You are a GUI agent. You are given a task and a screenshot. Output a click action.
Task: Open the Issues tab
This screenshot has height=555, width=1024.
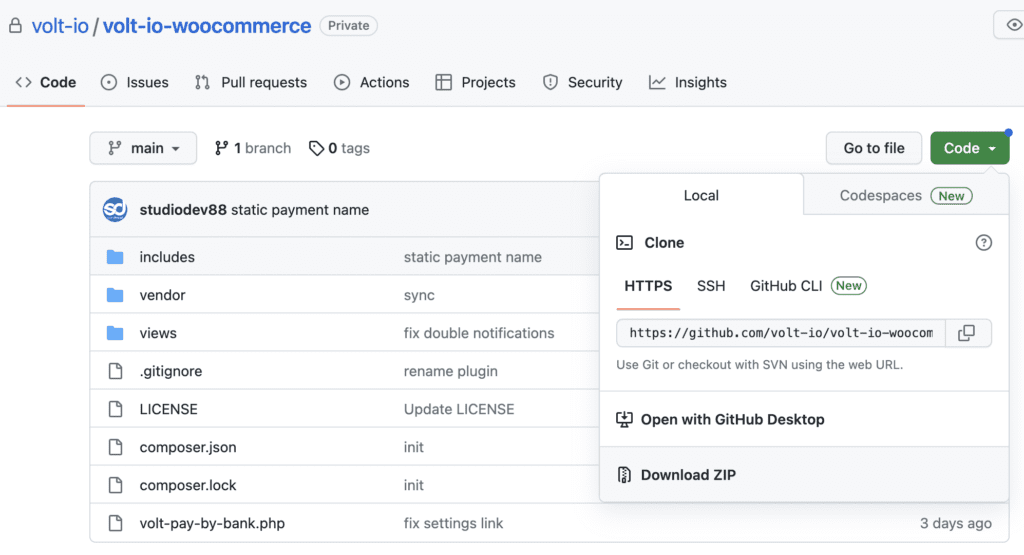pyautogui.click(x=135, y=82)
